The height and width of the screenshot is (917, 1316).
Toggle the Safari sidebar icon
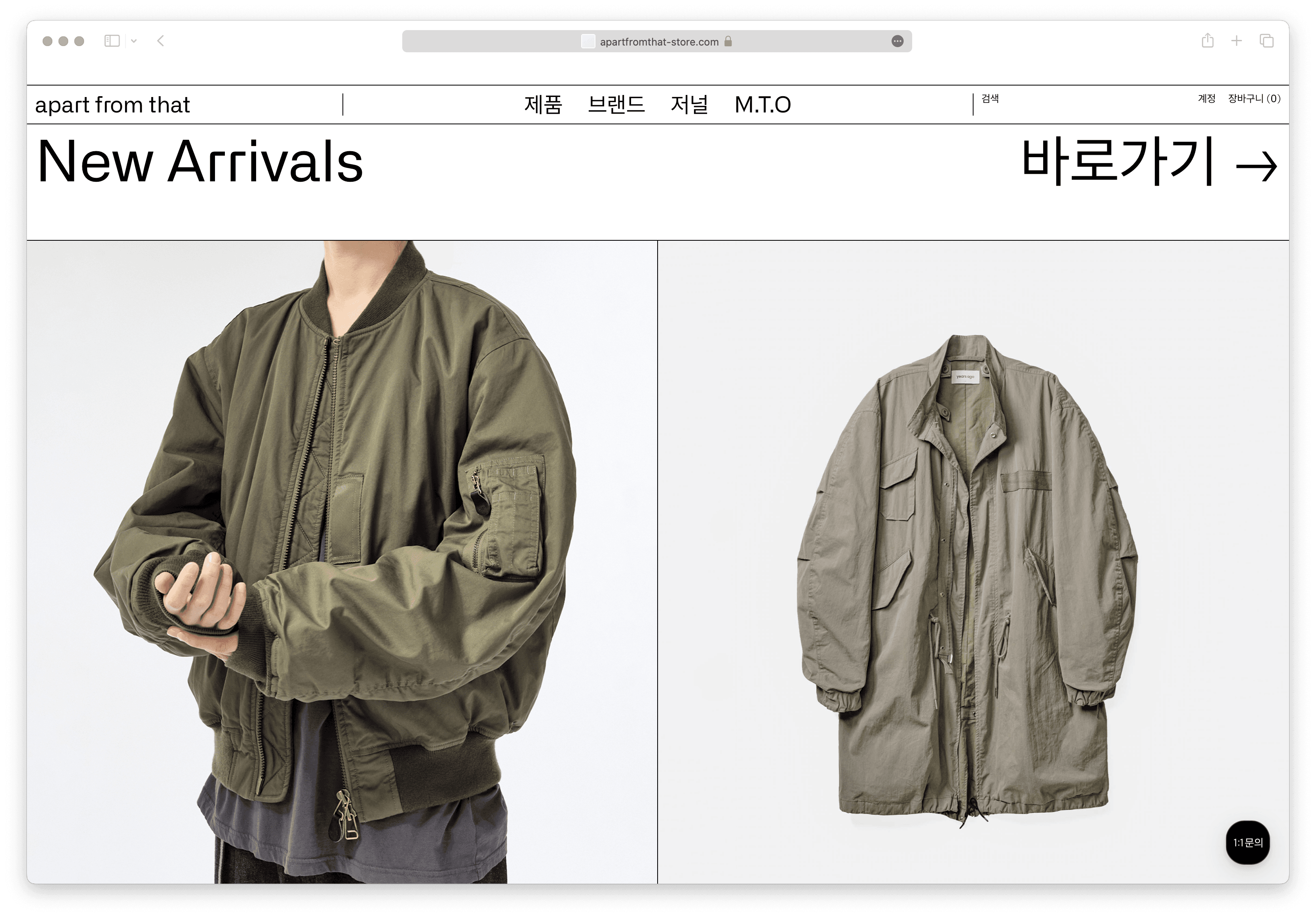click(112, 41)
